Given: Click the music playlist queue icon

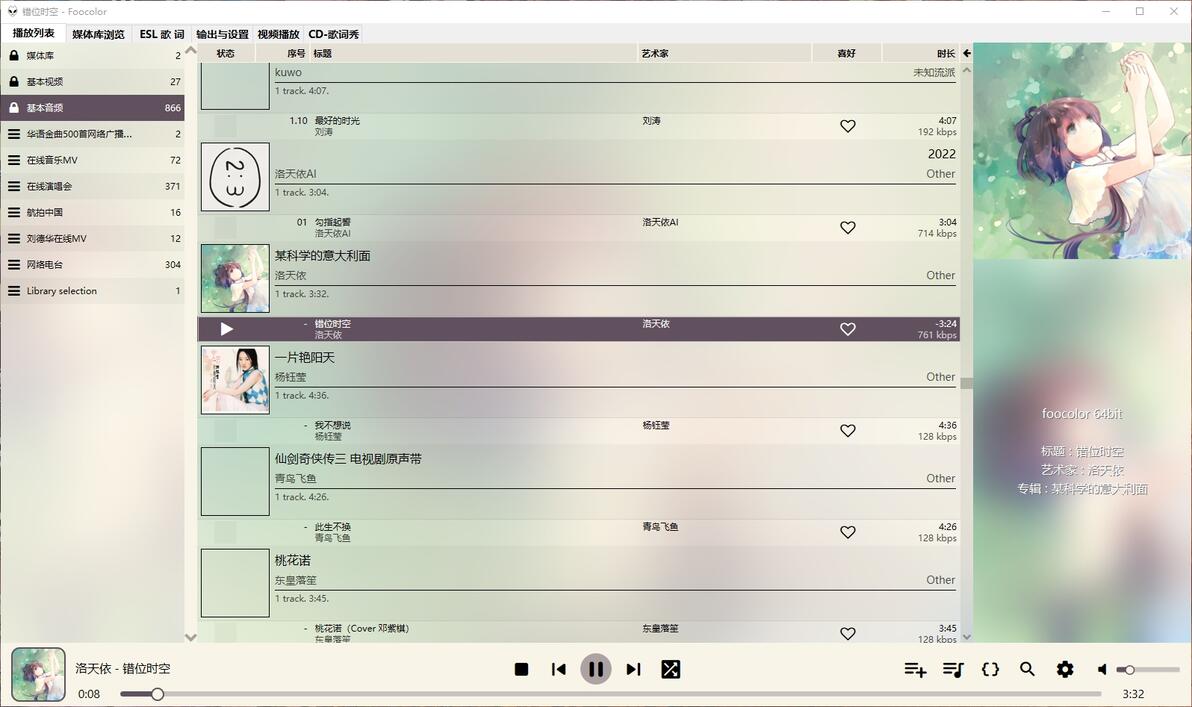Looking at the screenshot, I should click(953, 669).
